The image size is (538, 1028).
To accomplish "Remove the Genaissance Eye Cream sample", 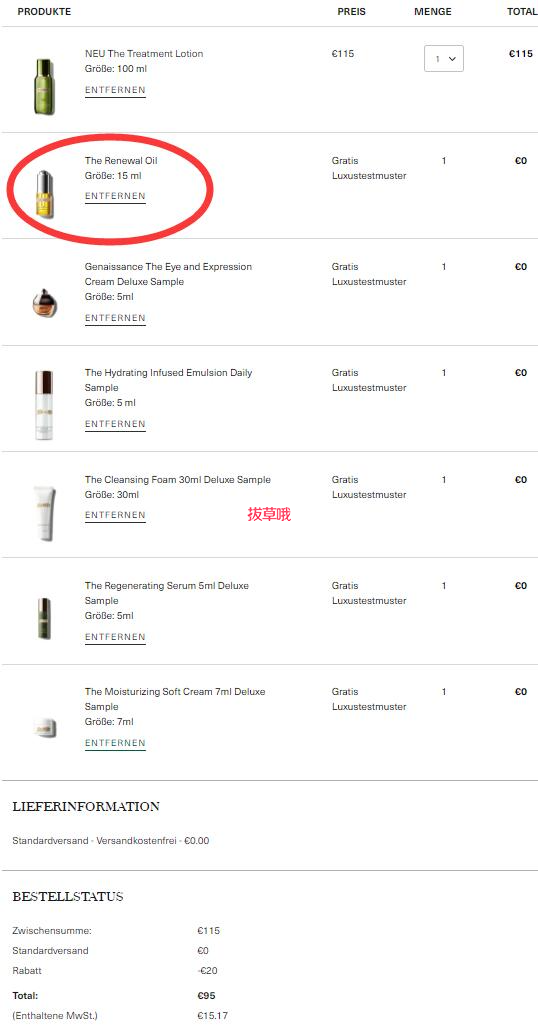I will [115, 318].
